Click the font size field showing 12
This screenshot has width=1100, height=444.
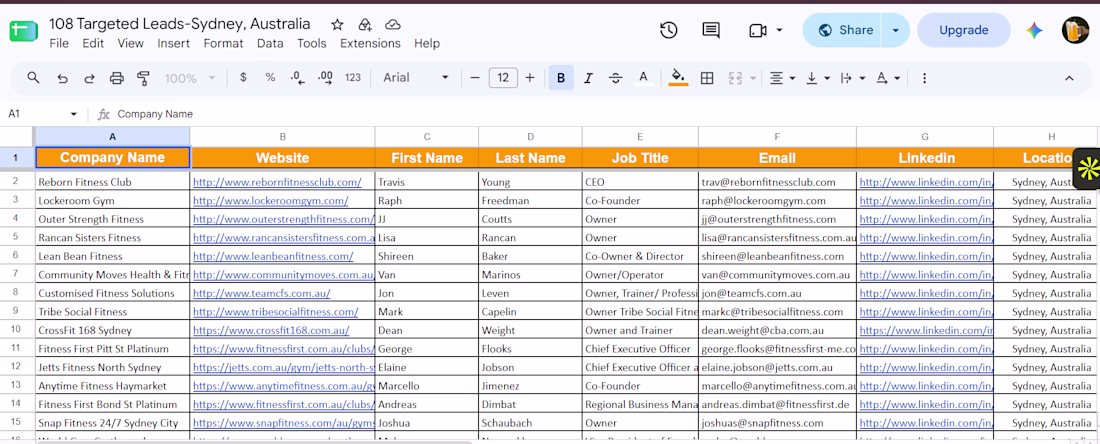click(502, 78)
